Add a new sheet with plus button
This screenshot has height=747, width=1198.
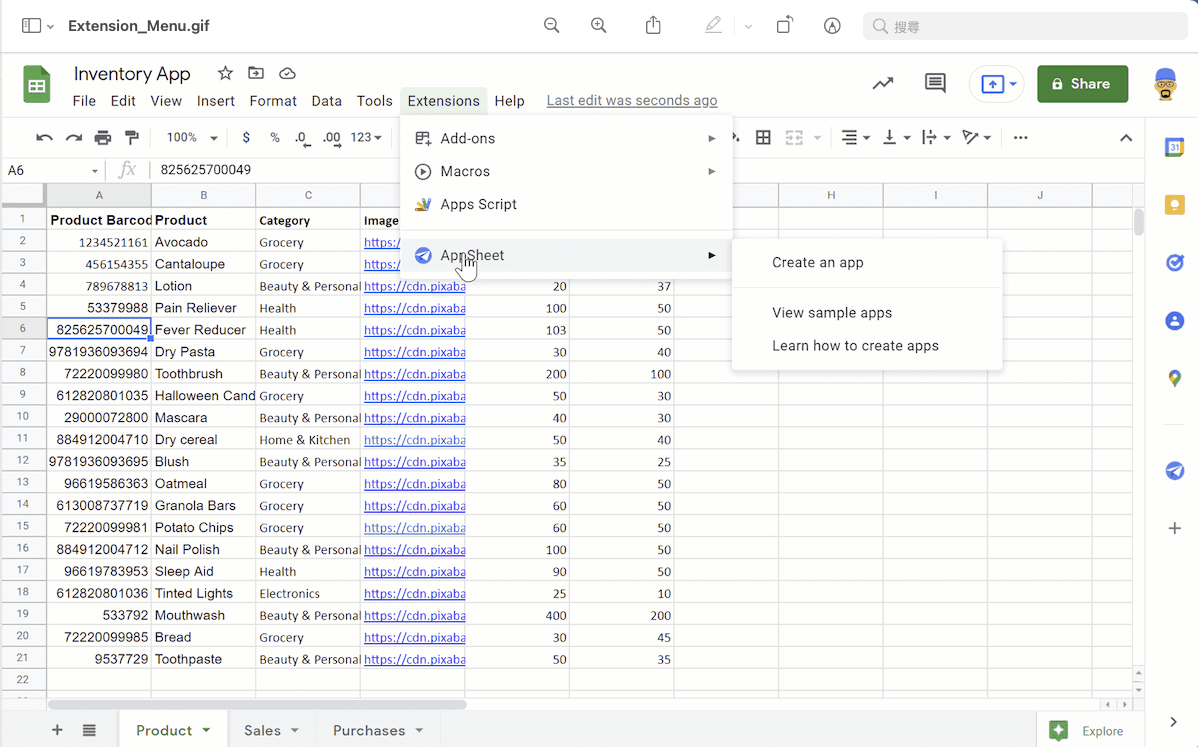click(x=57, y=730)
